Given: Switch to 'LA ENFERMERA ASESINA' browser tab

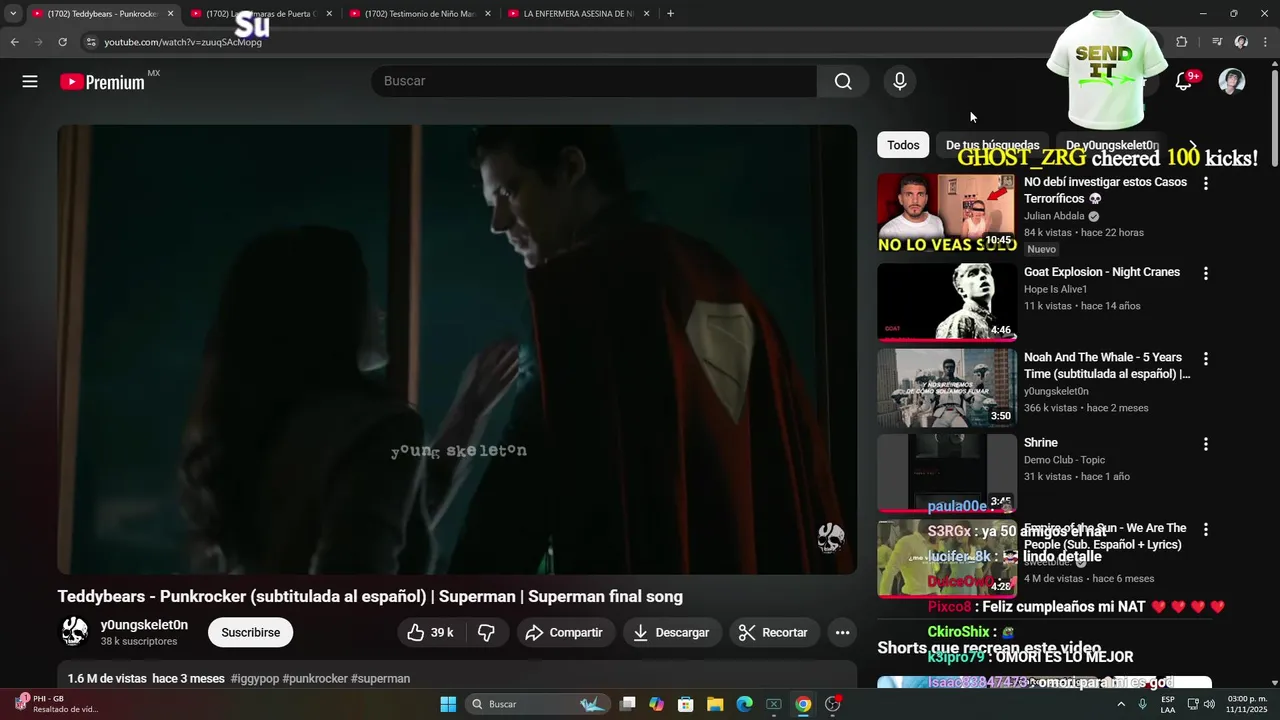Looking at the screenshot, I should [x=579, y=14].
